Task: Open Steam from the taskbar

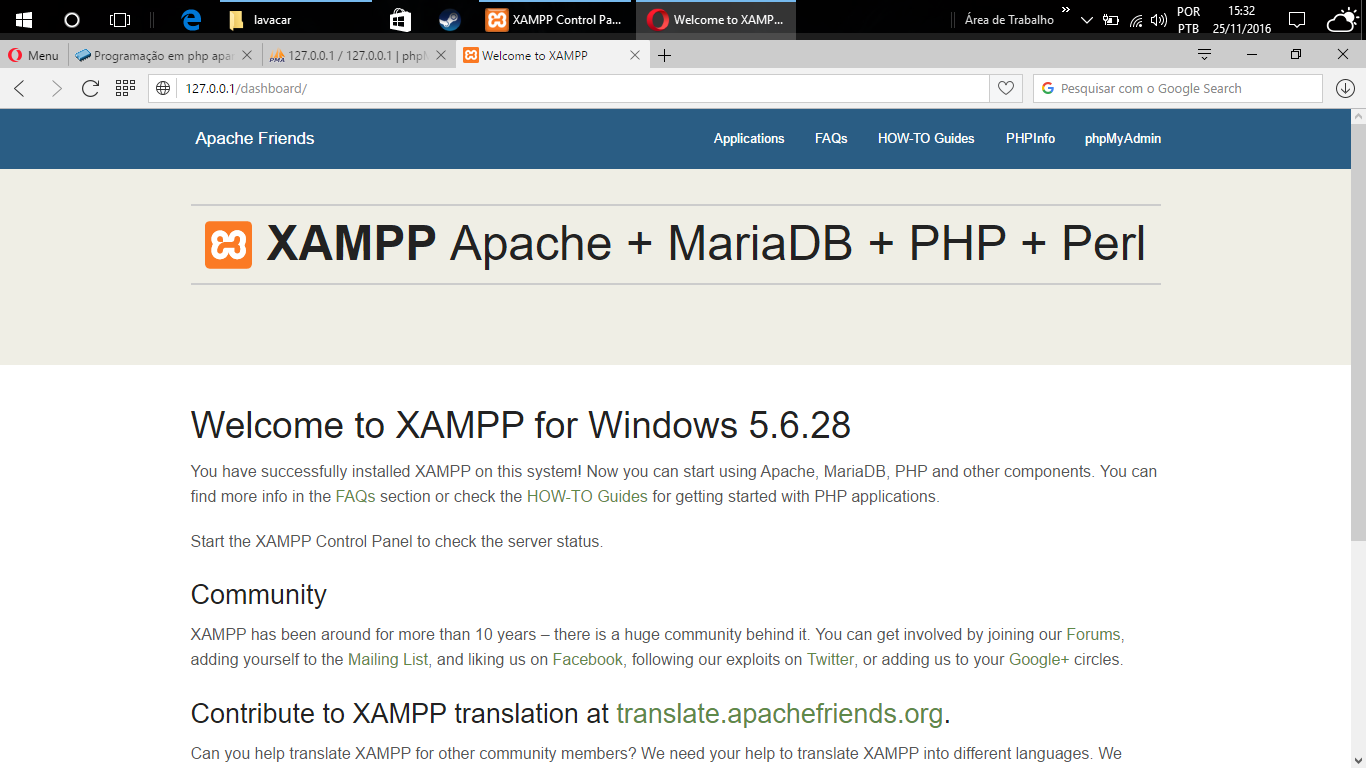Action: pyautogui.click(x=449, y=19)
